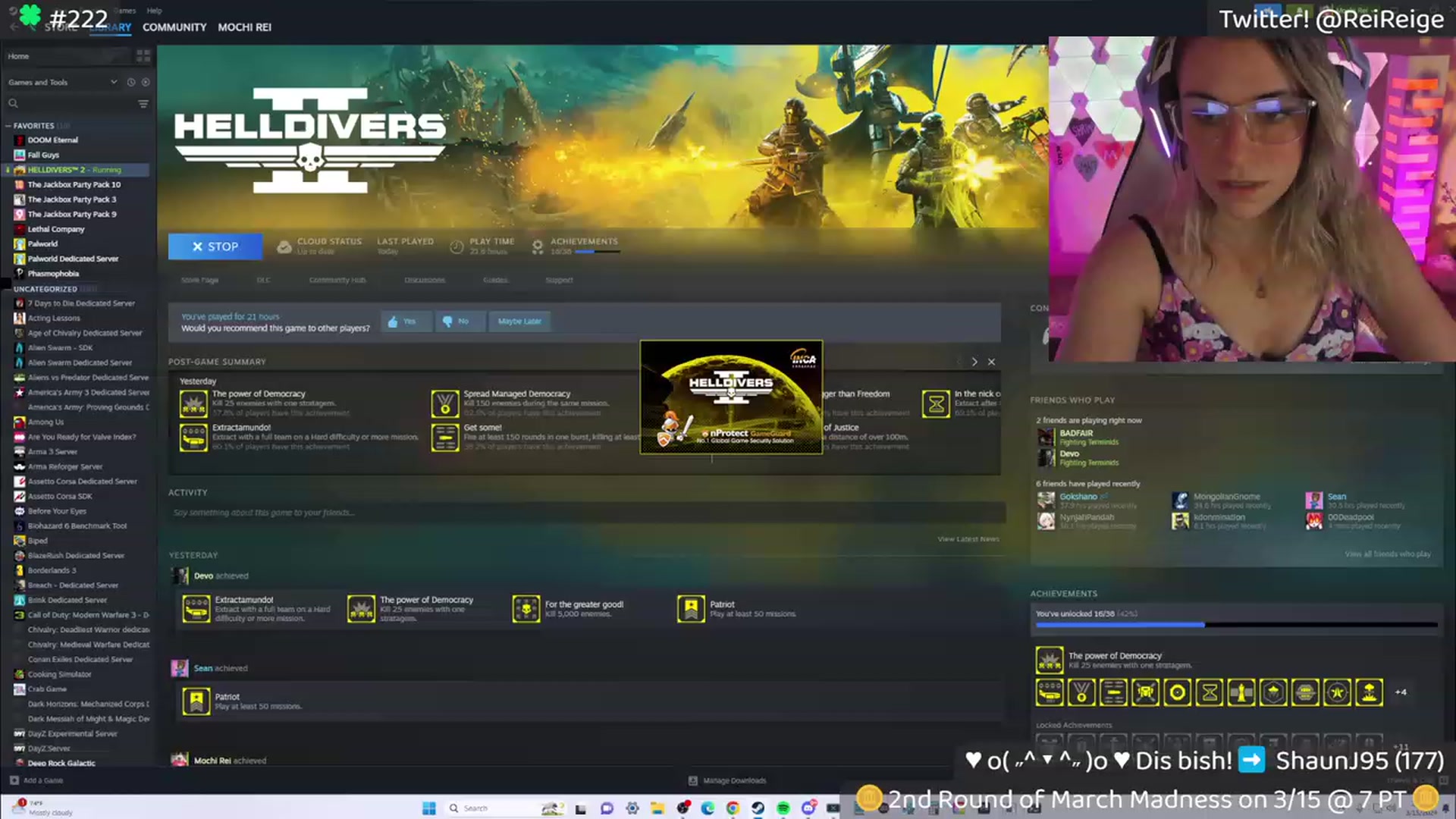Image resolution: width=1456 pixels, height=819 pixels.
Task: Open Steam icon in taskbar
Action: (758, 808)
